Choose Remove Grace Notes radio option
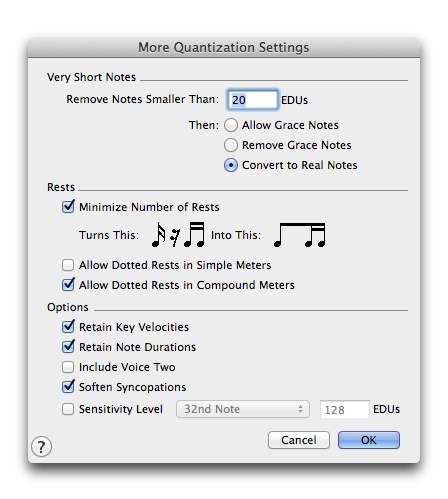Image resolution: width=448 pixels, height=499 pixels. (x=231, y=145)
